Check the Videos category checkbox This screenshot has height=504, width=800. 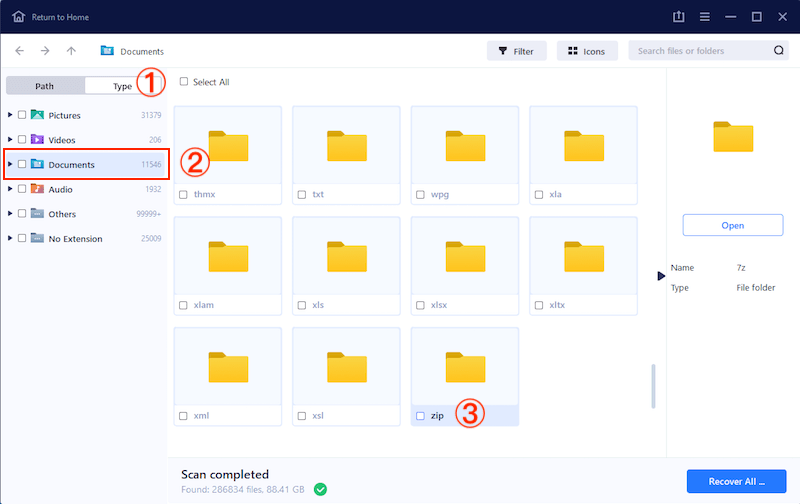(x=22, y=139)
